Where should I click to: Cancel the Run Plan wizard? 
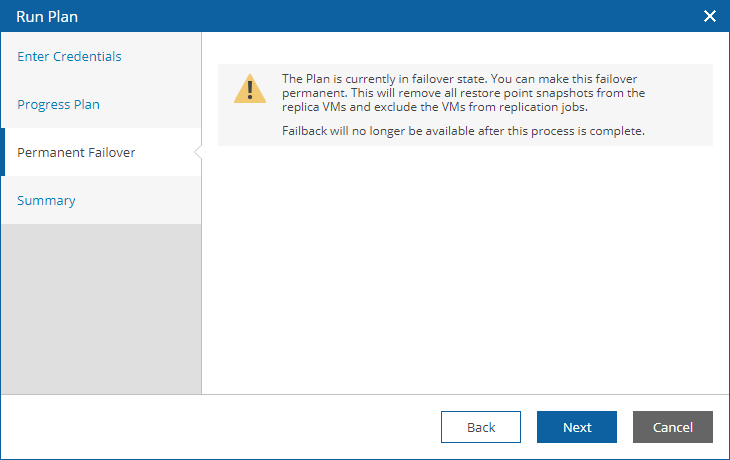(673, 427)
